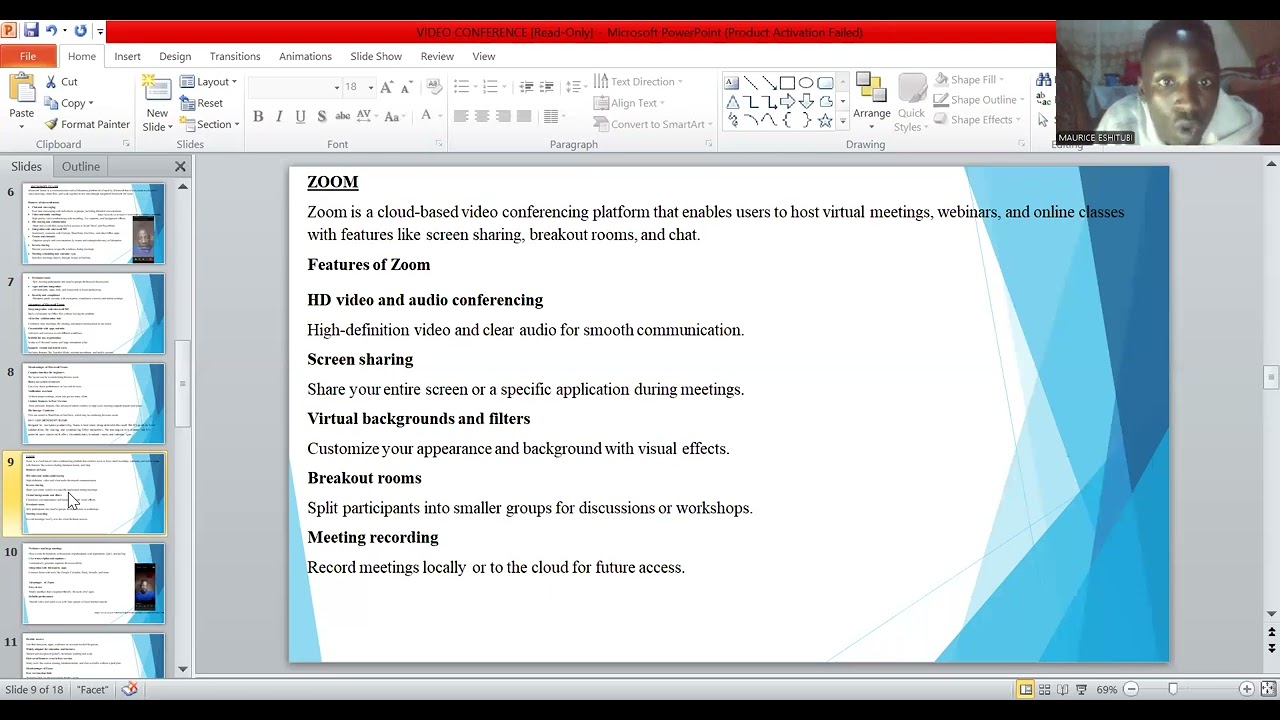
Task: Toggle Underline formatting
Action: point(300,116)
